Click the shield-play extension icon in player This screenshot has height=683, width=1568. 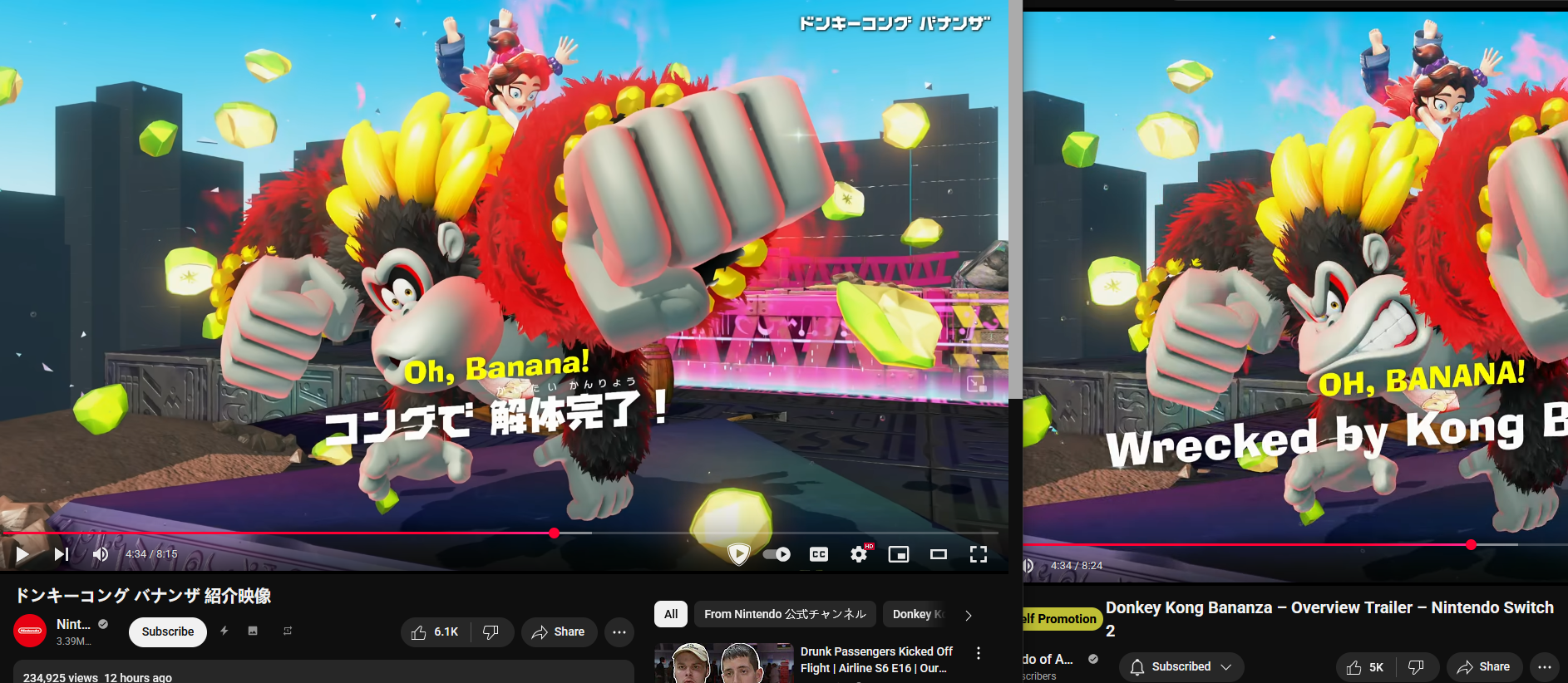(738, 554)
